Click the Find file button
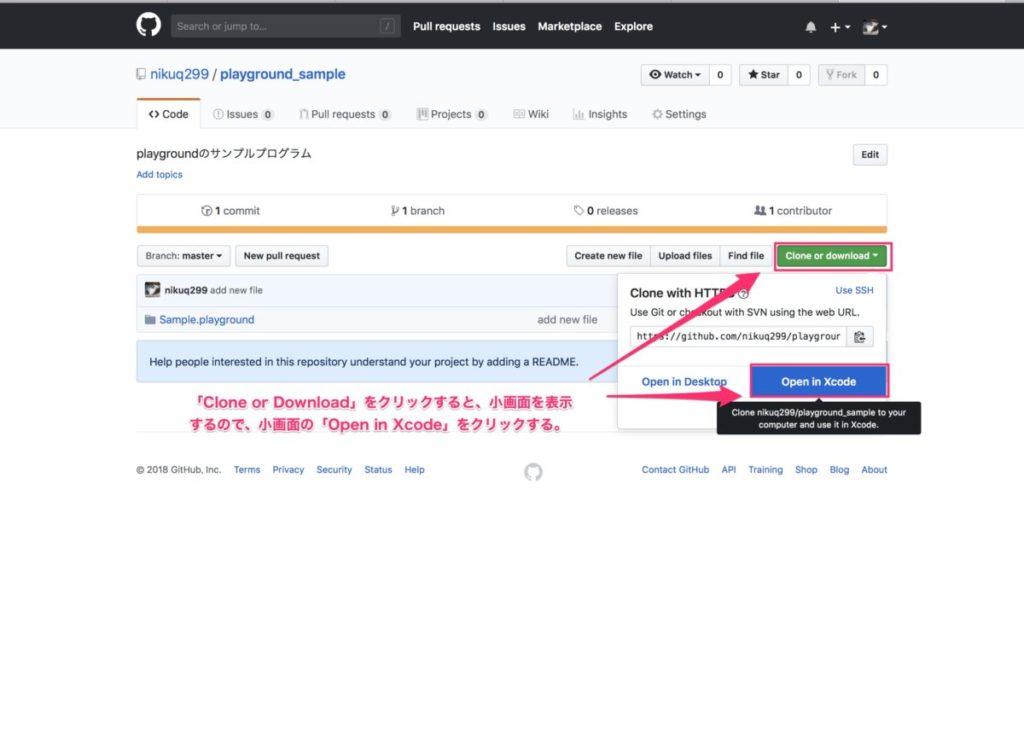 (x=746, y=255)
